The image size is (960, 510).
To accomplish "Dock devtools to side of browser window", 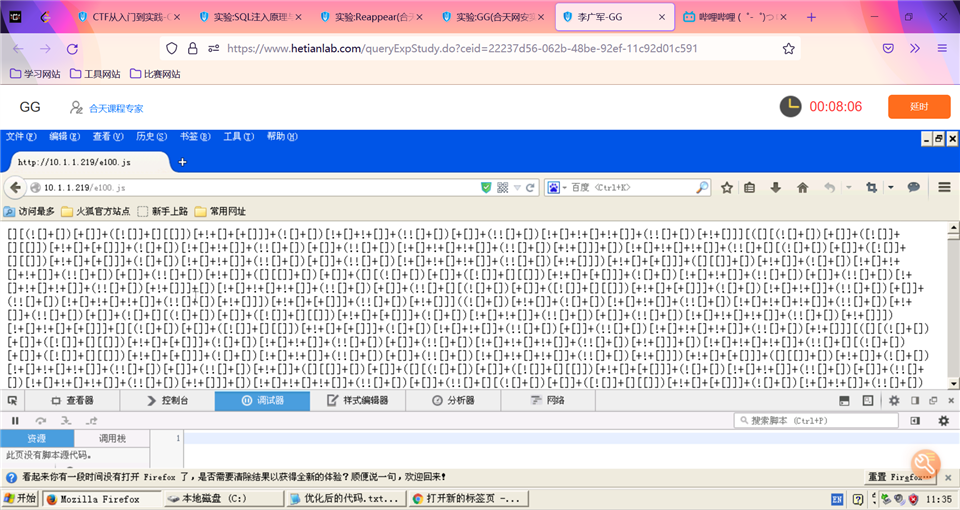I will (915, 400).
